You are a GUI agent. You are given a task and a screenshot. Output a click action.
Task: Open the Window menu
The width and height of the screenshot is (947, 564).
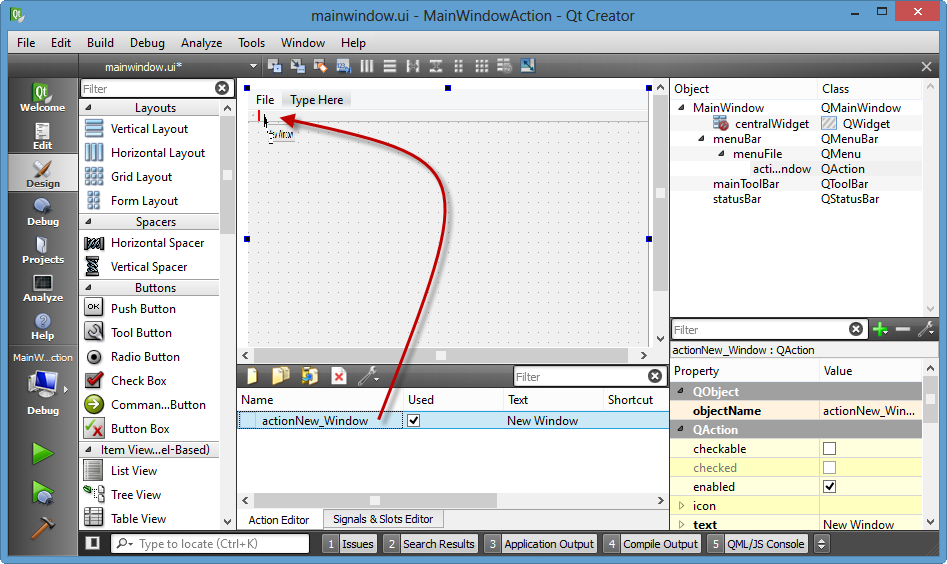click(303, 42)
